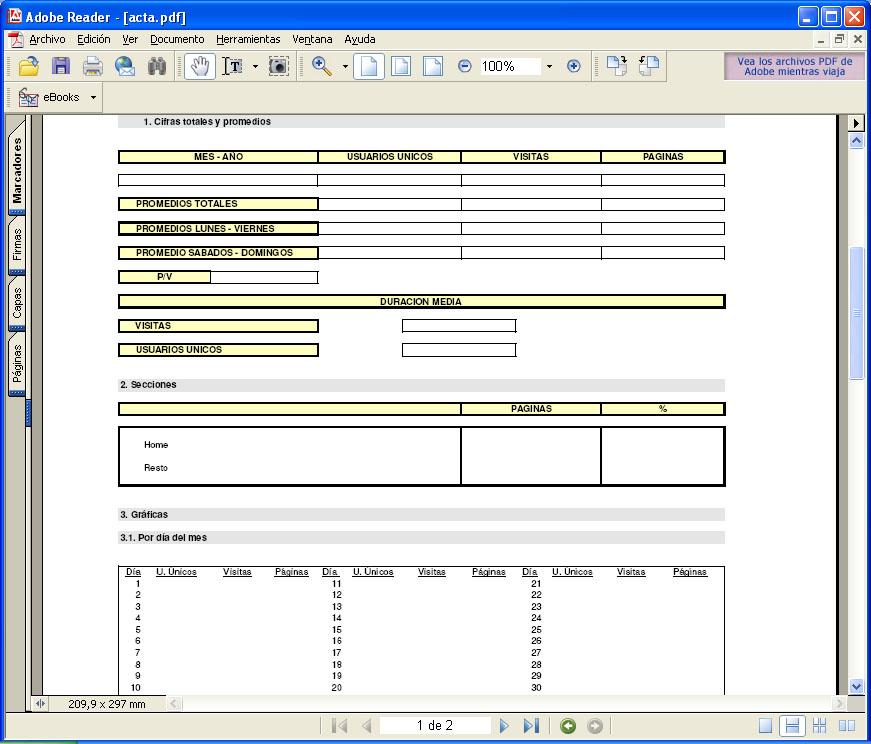Click the binoculars Search icon
The width and height of the screenshot is (871, 744).
[157, 67]
